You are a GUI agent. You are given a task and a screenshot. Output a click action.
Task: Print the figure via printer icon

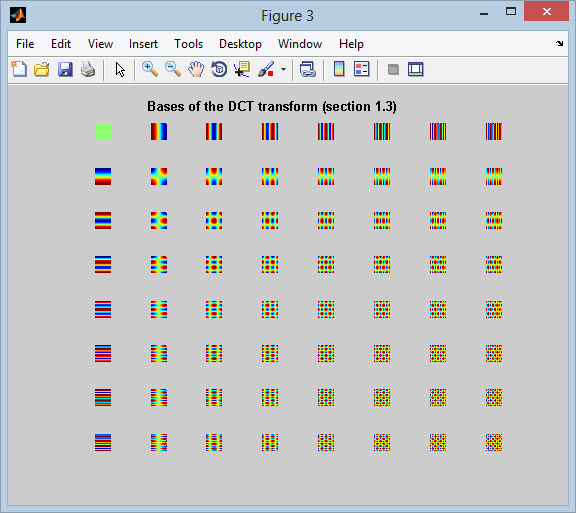click(x=88, y=69)
